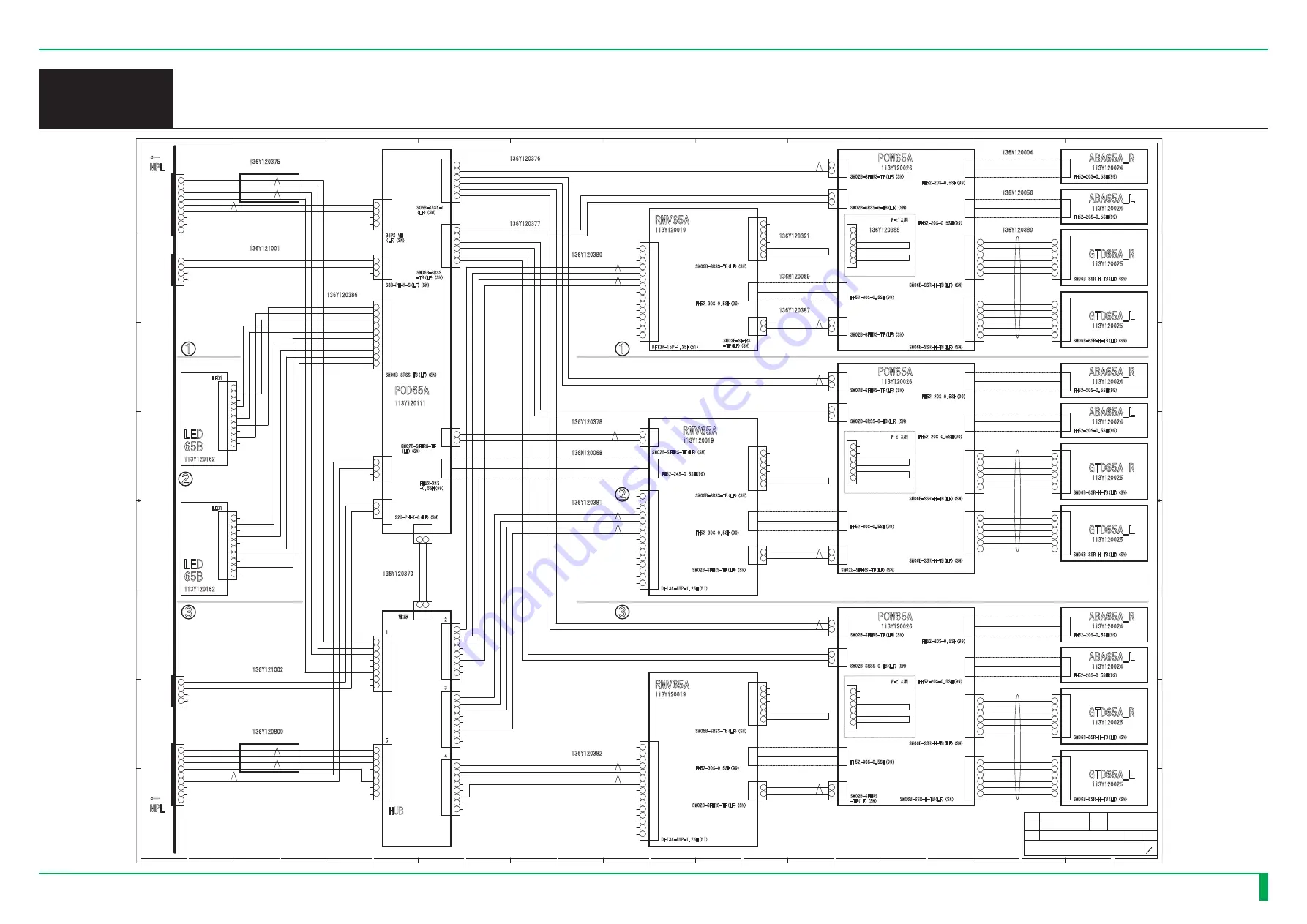1307x924 pixels.
Task: Select POD-to-HUB cable label 136Y120379
Action: pyautogui.click(x=397, y=574)
